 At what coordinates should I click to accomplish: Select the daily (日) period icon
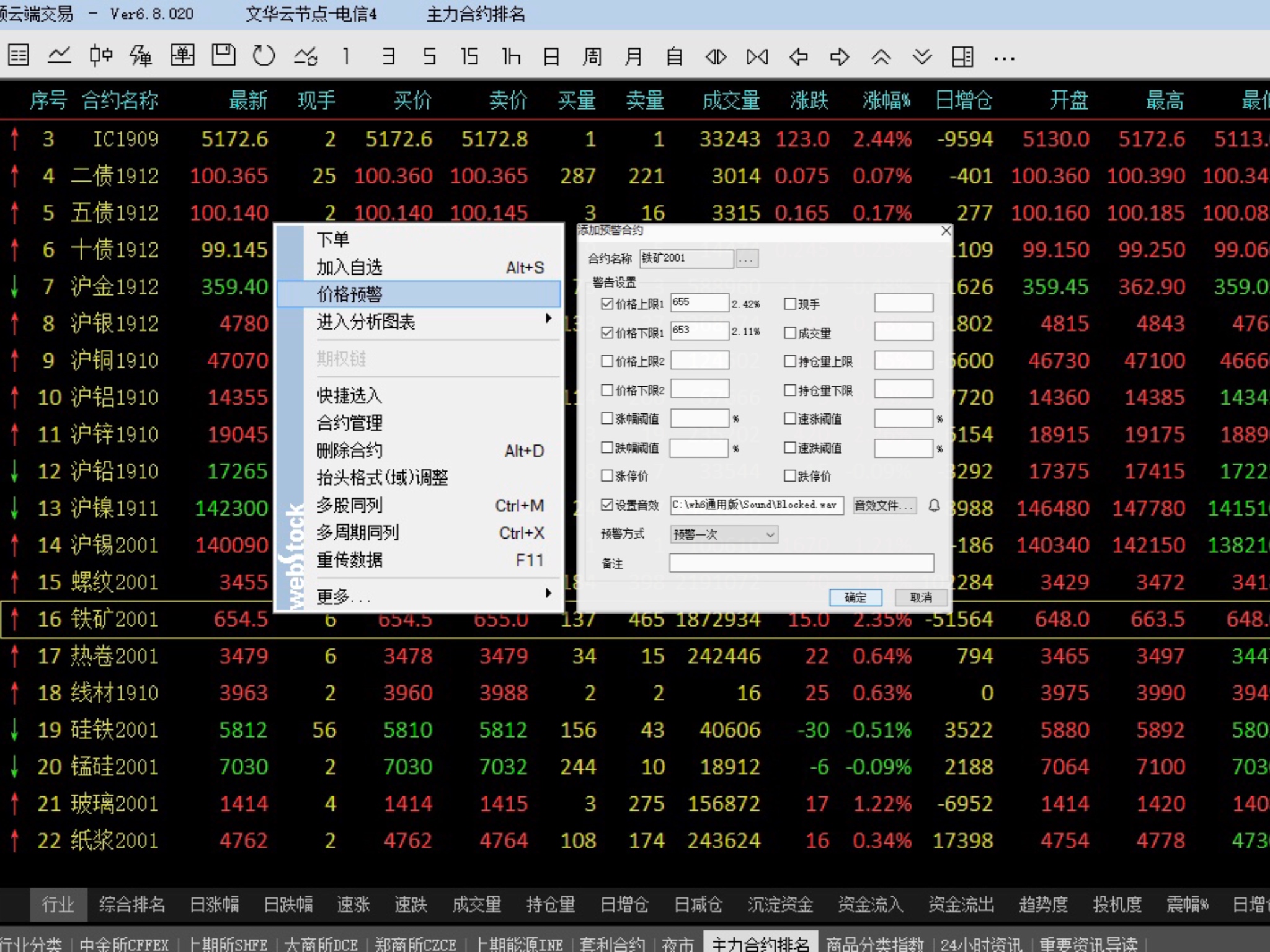pos(551,56)
